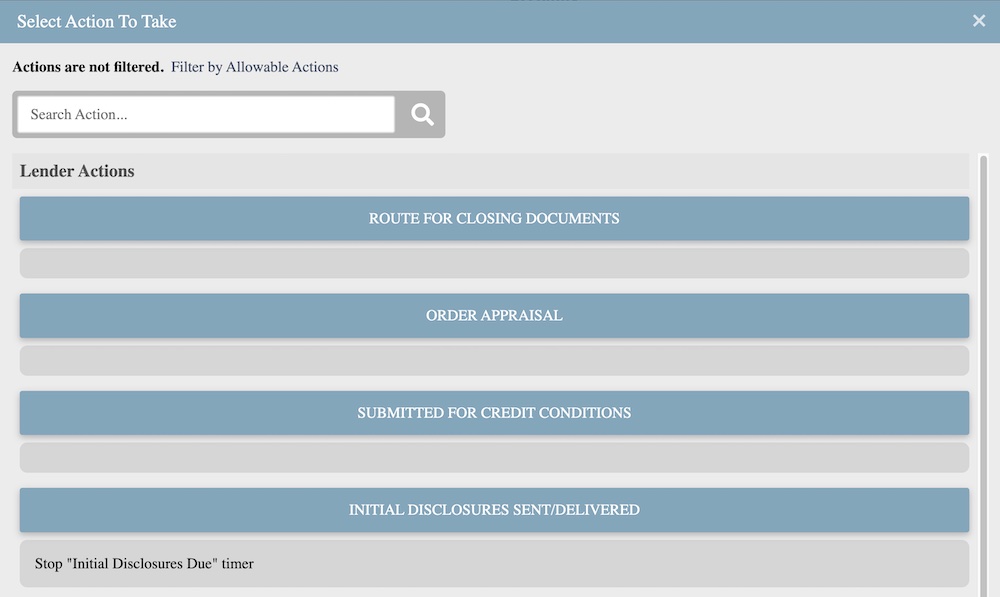Click the Select Action To Take title
1000x597 pixels.
tap(96, 21)
